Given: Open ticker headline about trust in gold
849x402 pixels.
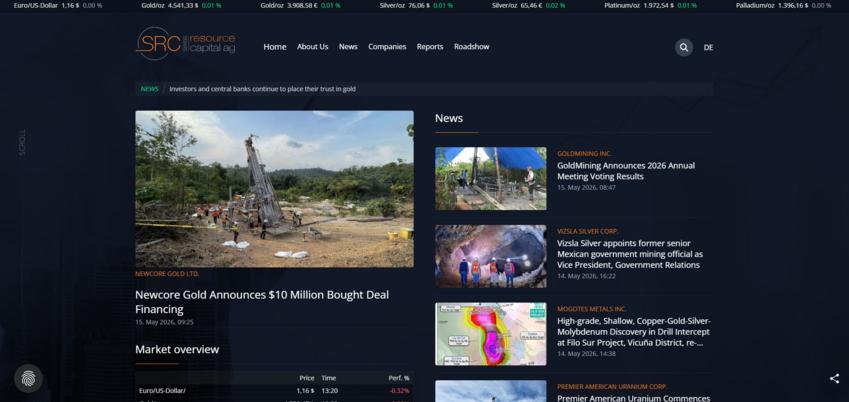Looking at the screenshot, I should [263, 89].
